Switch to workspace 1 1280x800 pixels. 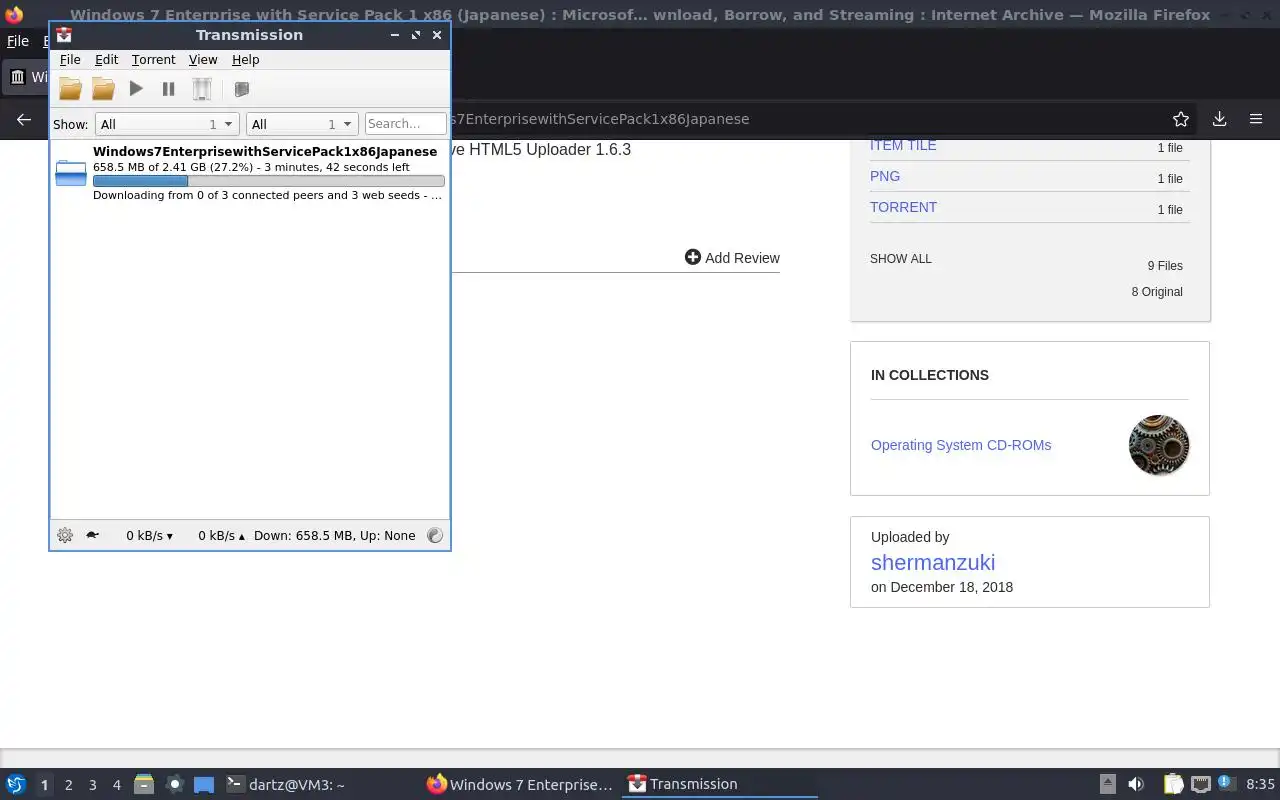pyautogui.click(x=44, y=785)
